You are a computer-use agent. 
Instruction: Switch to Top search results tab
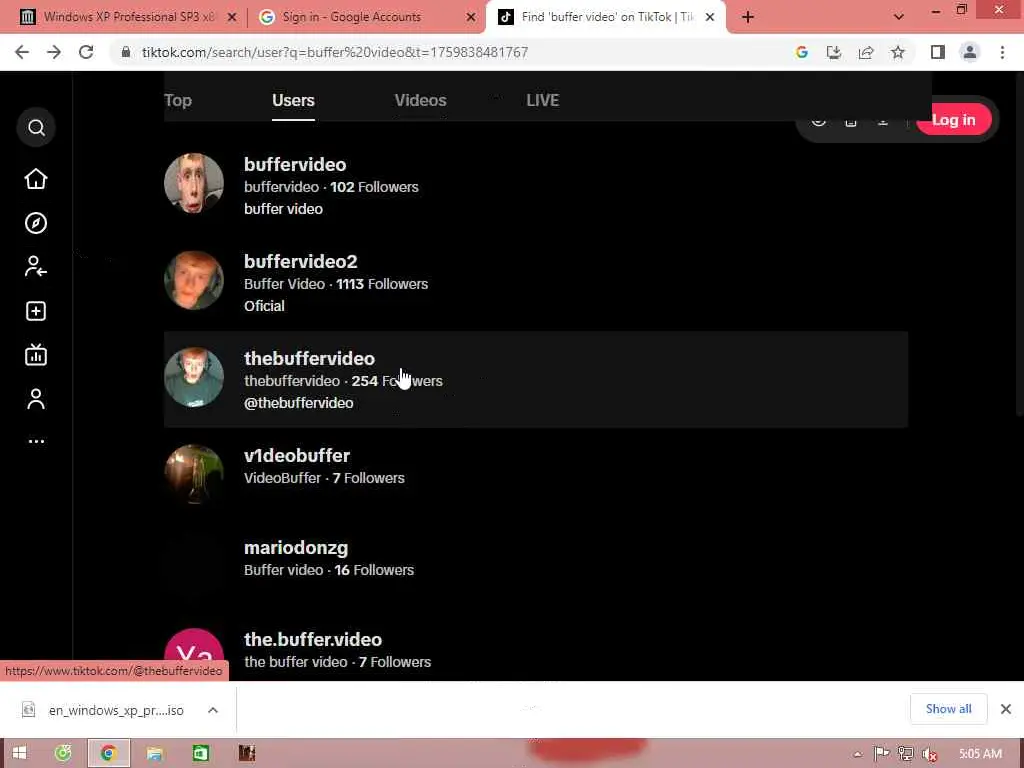pos(178,101)
